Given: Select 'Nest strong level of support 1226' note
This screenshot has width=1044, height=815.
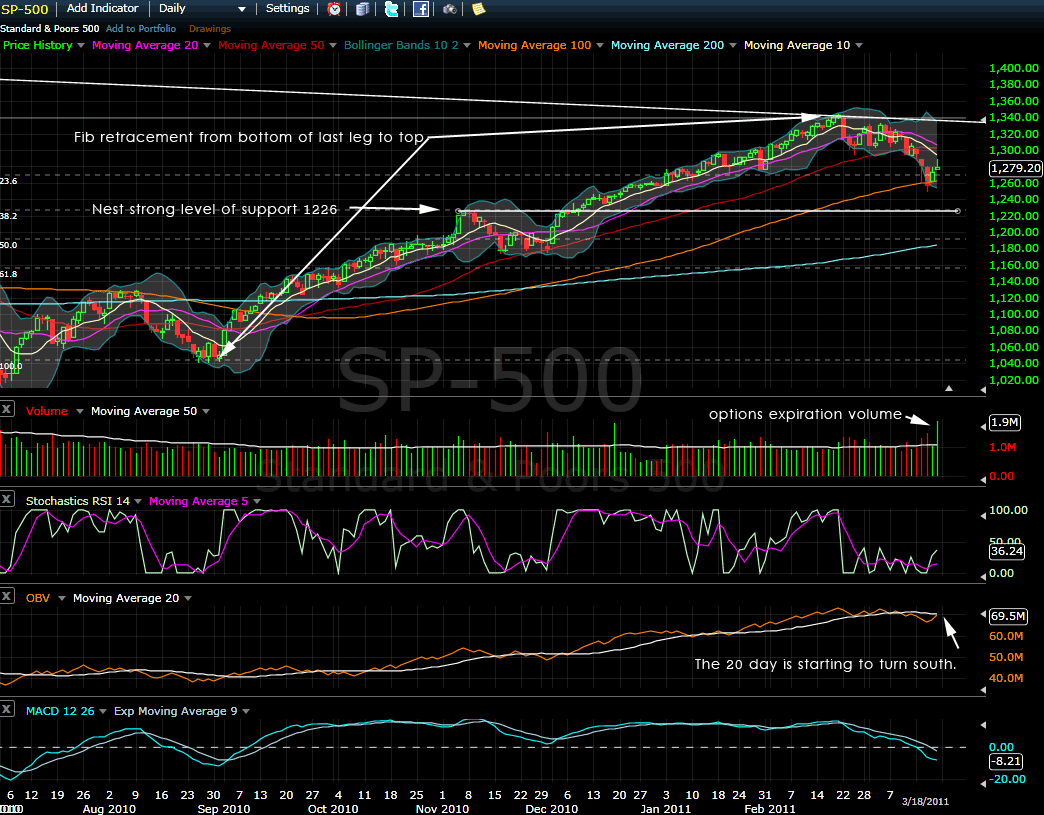Looking at the screenshot, I should (x=214, y=209).
